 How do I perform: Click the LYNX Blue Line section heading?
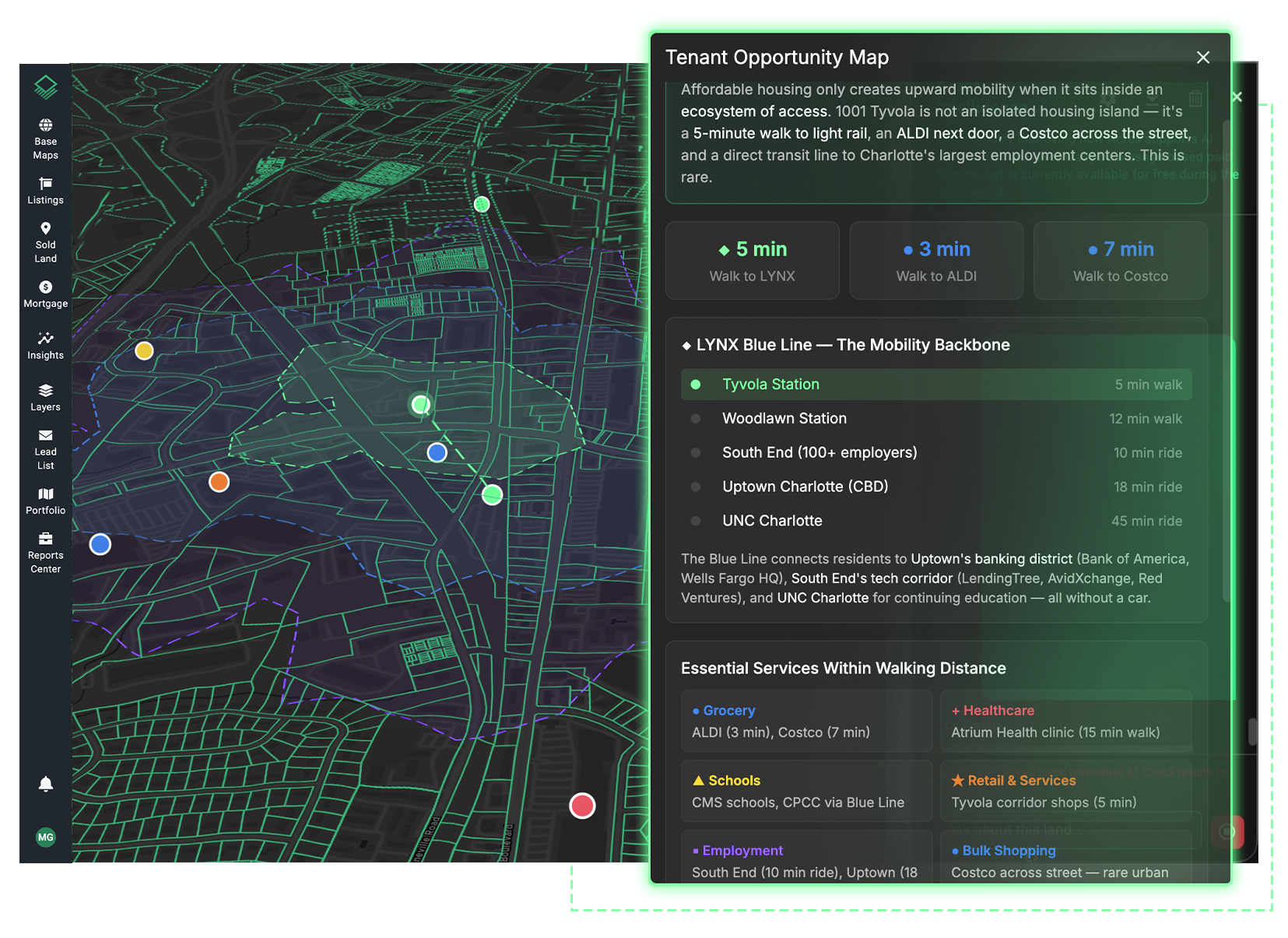(x=846, y=345)
